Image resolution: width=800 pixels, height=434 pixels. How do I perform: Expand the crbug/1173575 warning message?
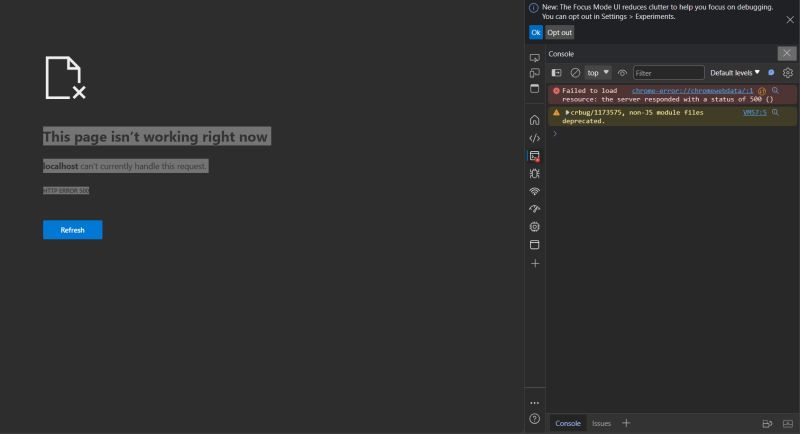pos(567,112)
